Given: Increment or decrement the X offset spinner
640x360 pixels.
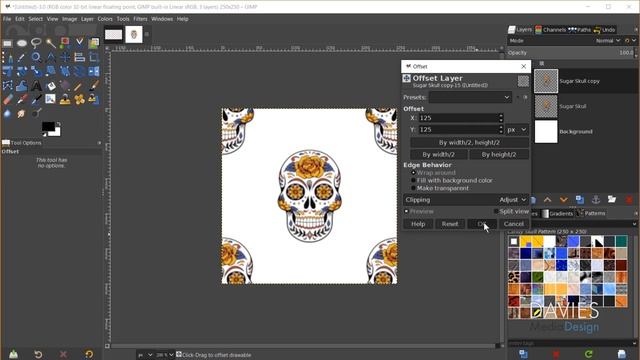Looking at the screenshot, I should click(x=501, y=118).
